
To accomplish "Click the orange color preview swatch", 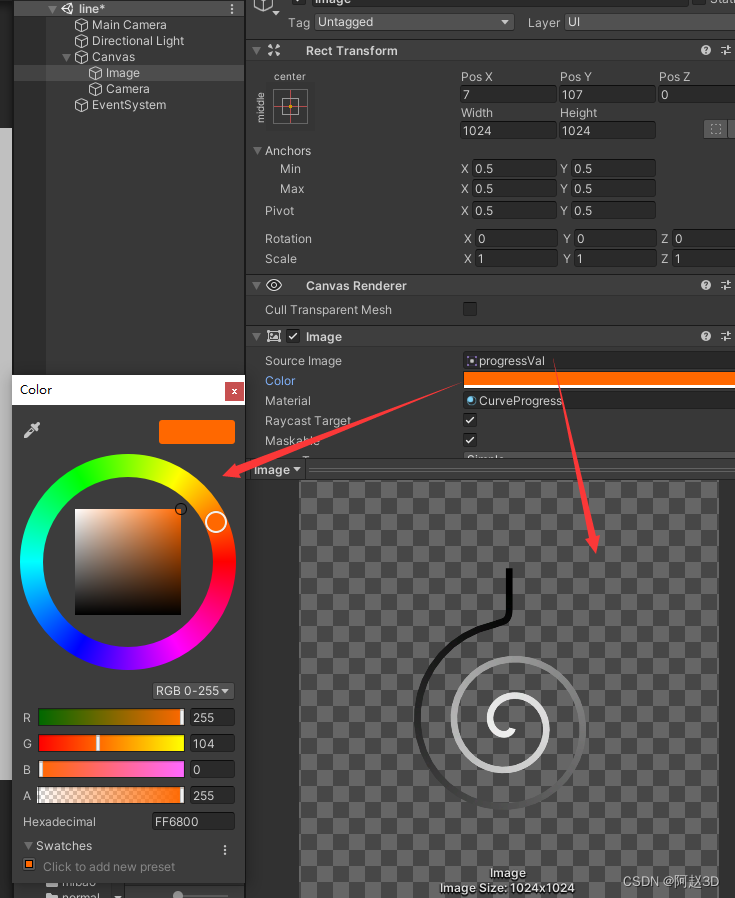I will (x=196, y=432).
